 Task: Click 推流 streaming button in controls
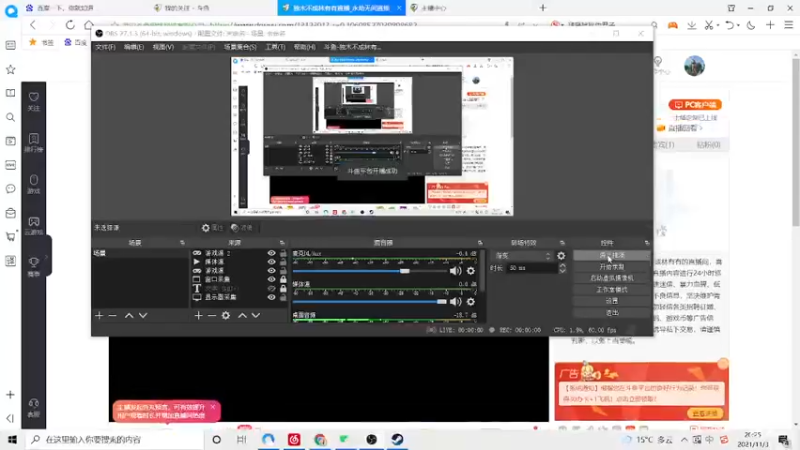[x=611, y=255]
